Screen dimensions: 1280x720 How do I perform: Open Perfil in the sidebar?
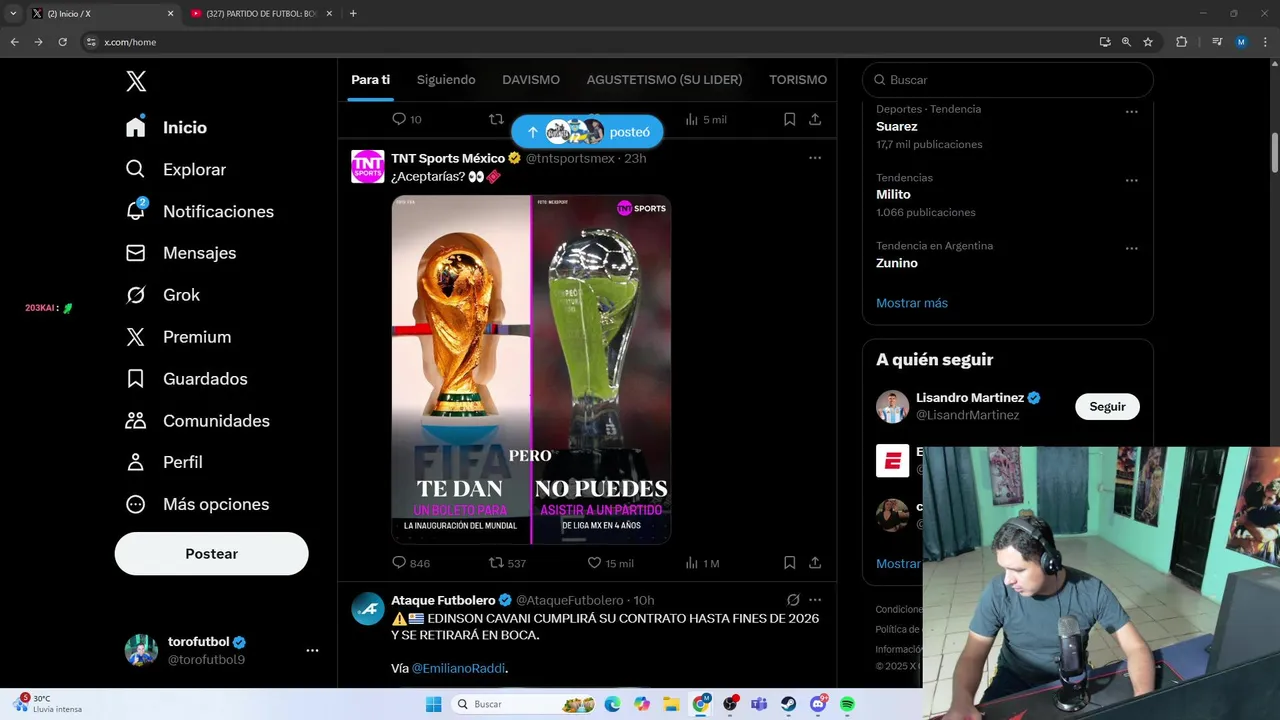[164, 463]
